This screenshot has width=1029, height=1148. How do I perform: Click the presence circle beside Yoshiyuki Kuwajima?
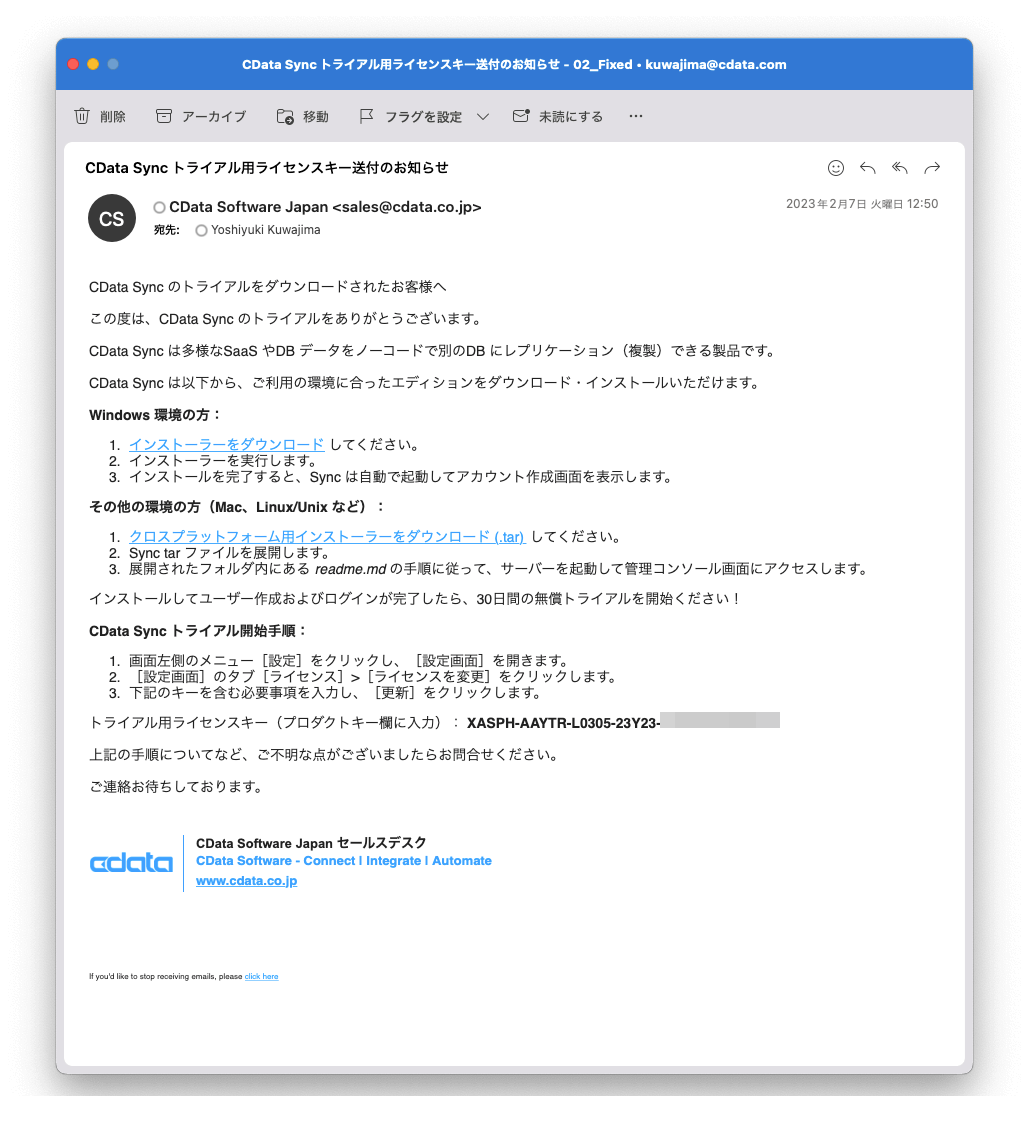tap(201, 231)
